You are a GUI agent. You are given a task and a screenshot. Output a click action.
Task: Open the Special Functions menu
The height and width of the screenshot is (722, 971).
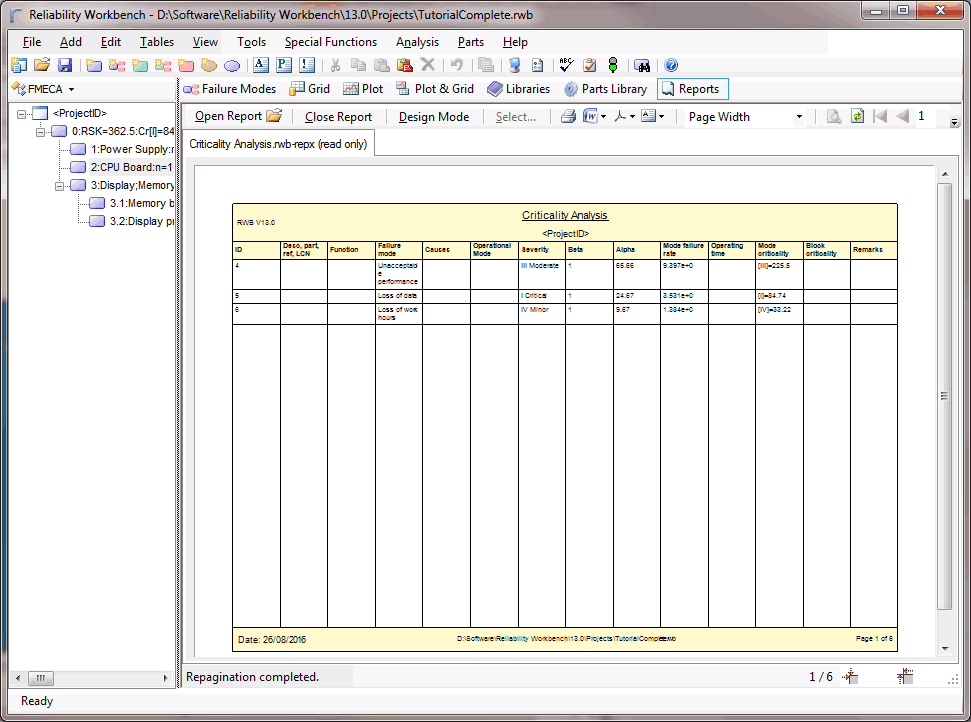(330, 42)
